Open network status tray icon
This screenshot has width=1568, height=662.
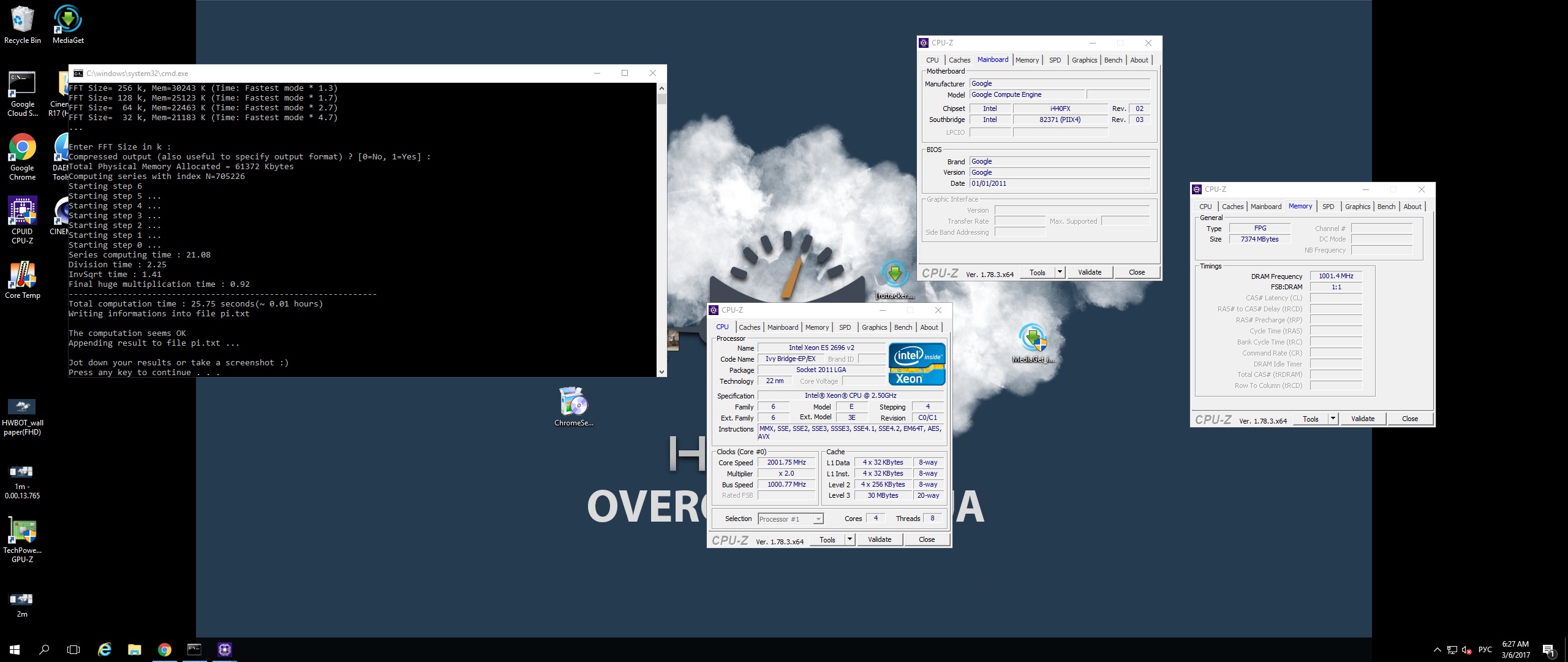coord(1452,650)
